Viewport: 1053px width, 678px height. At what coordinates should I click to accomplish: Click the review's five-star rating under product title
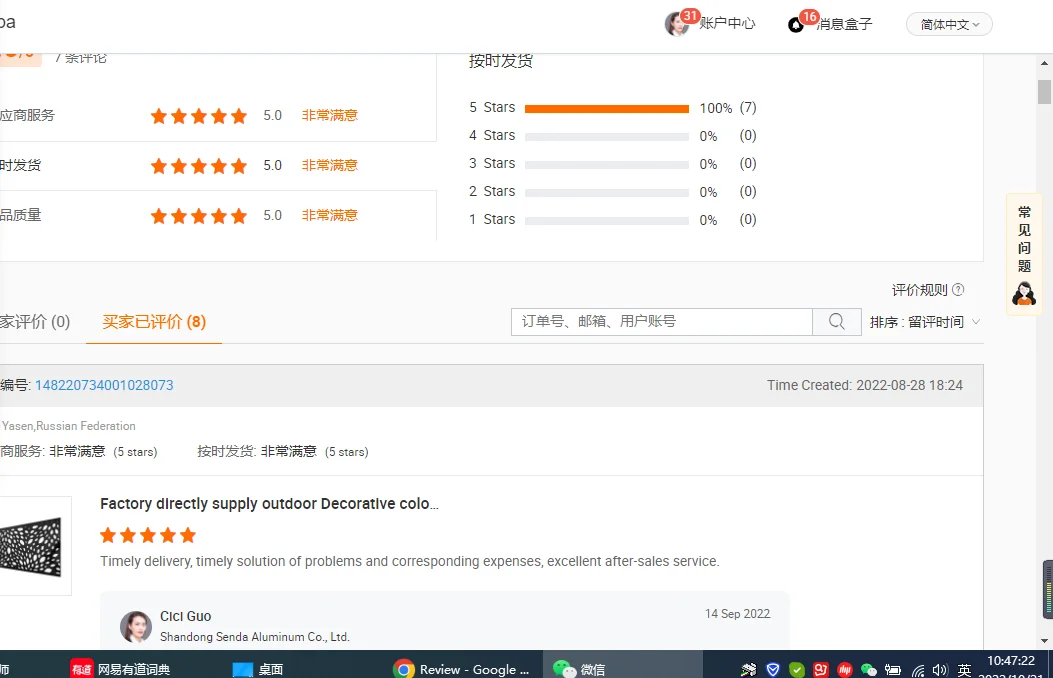pyautogui.click(x=148, y=535)
